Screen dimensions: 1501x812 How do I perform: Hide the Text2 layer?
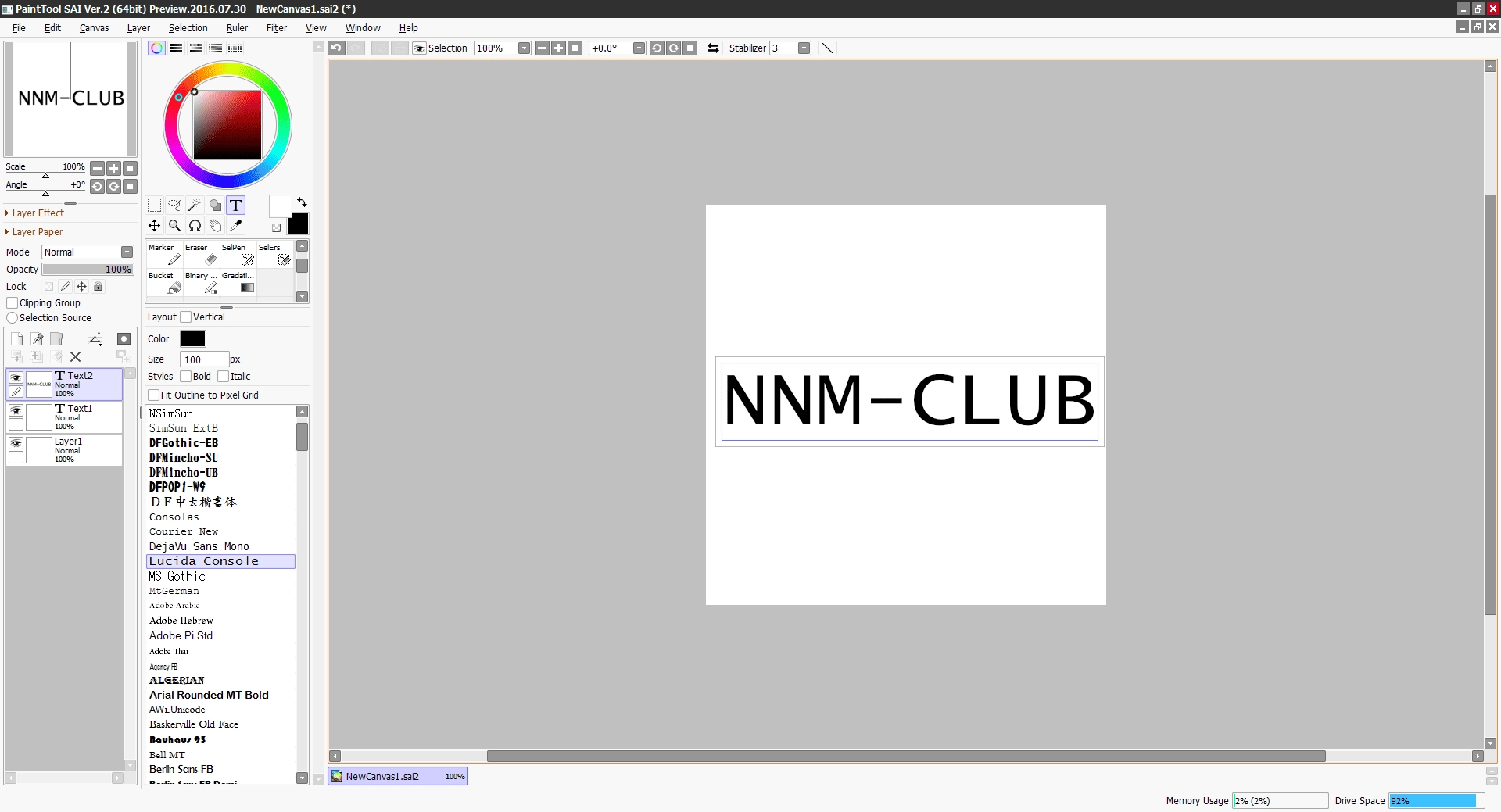tap(16, 377)
